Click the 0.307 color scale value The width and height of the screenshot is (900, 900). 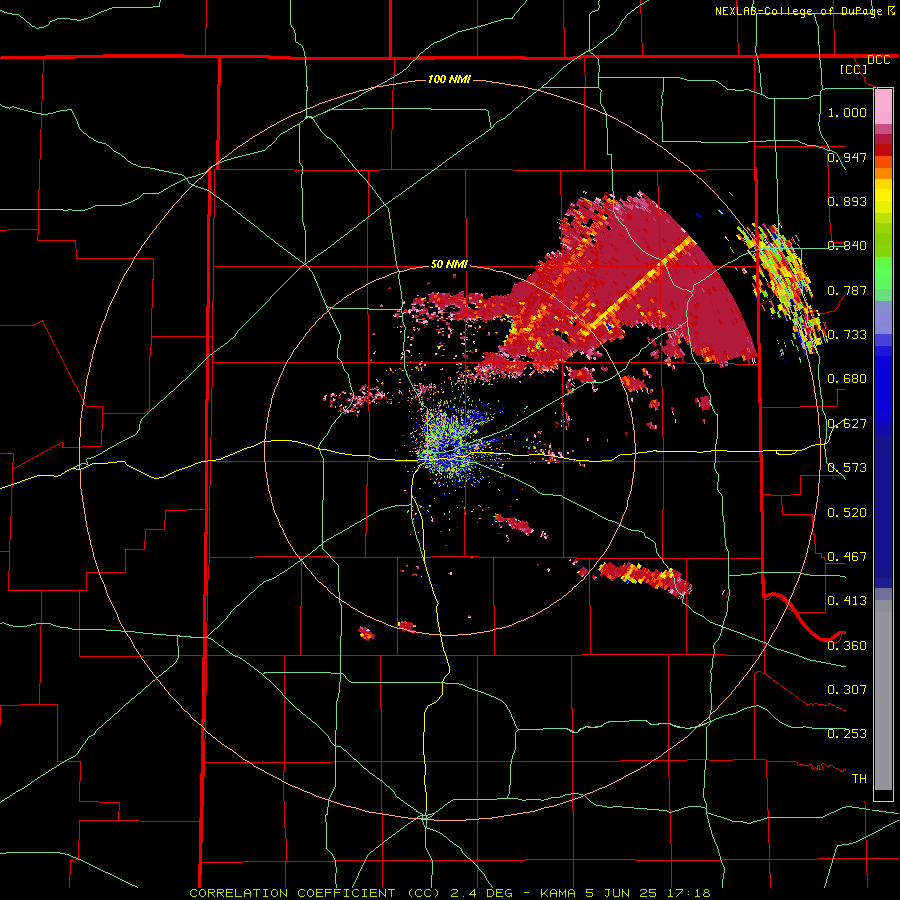(847, 689)
